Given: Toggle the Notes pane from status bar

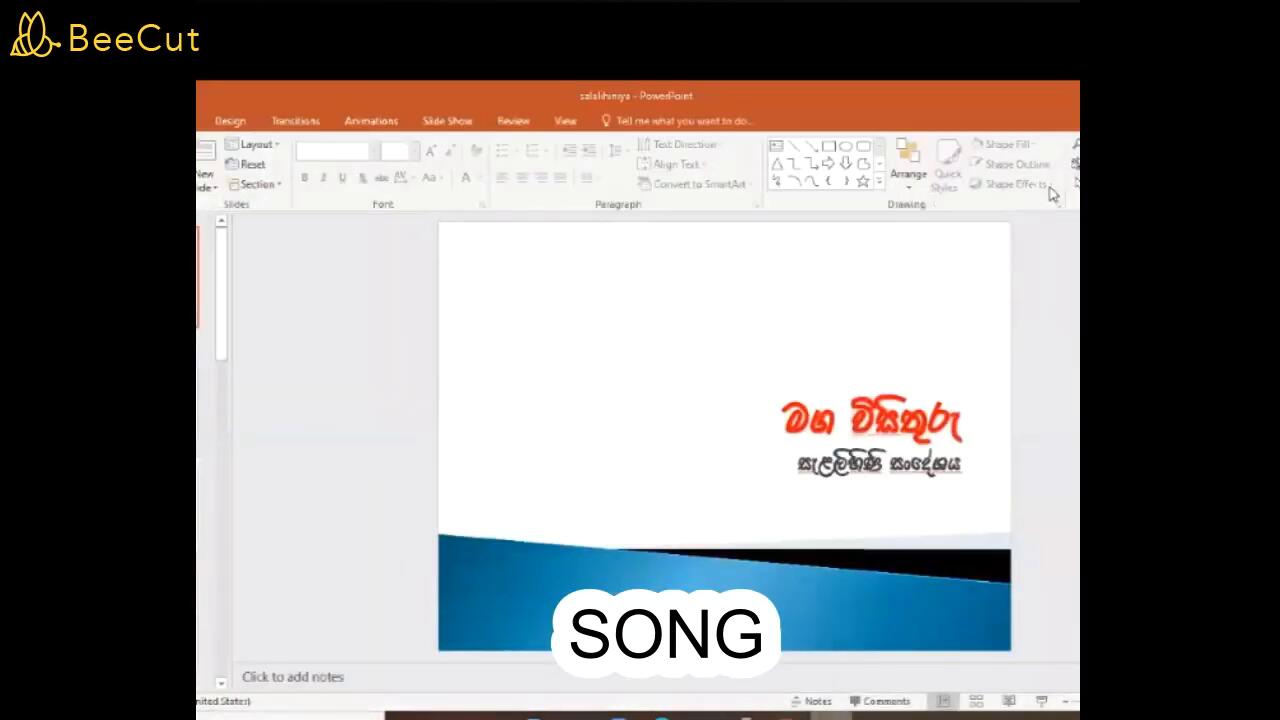Looking at the screenshot, I should coord(811,701).
